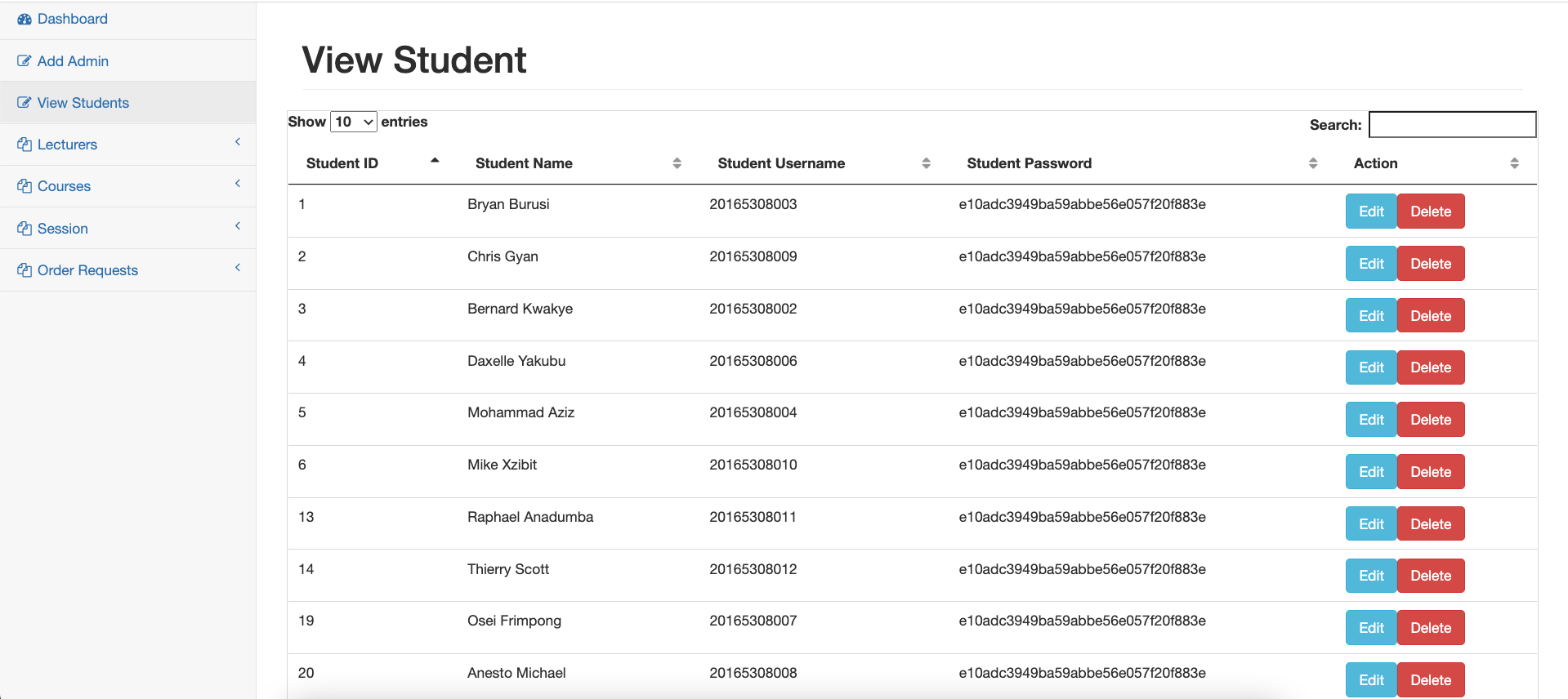This screenshot has width=1568, height=699.
Task: Click into the Search input field
Action: coord(1452,124)
